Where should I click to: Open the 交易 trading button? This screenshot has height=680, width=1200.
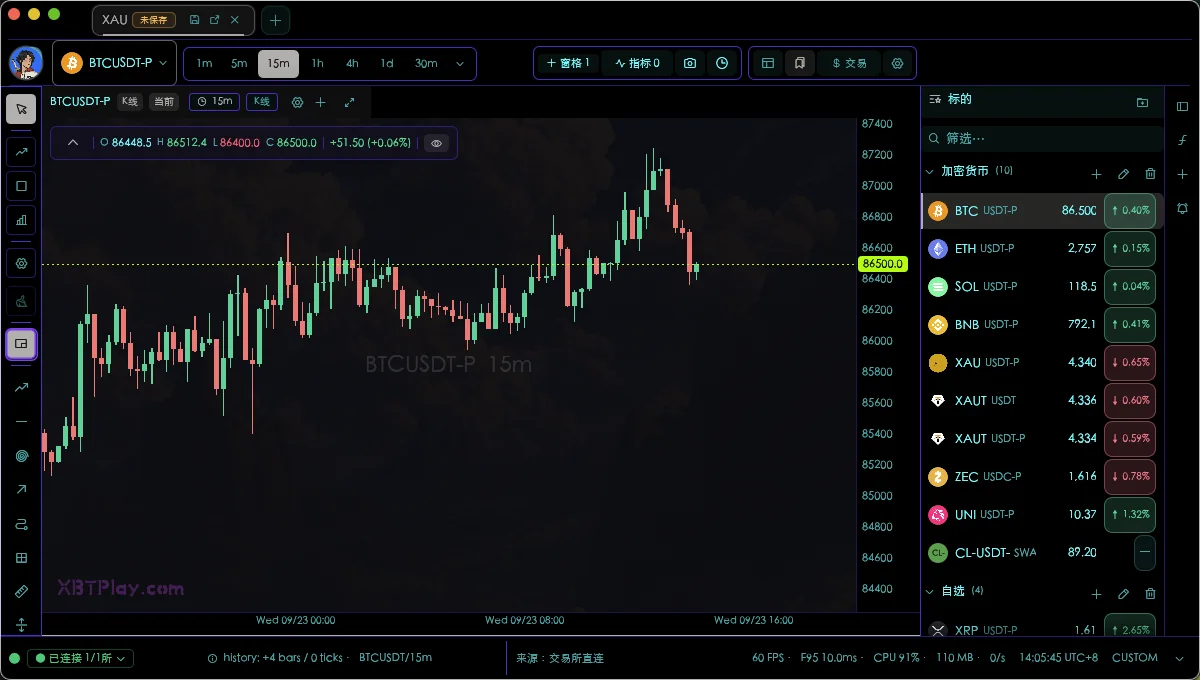pos(850,63)
